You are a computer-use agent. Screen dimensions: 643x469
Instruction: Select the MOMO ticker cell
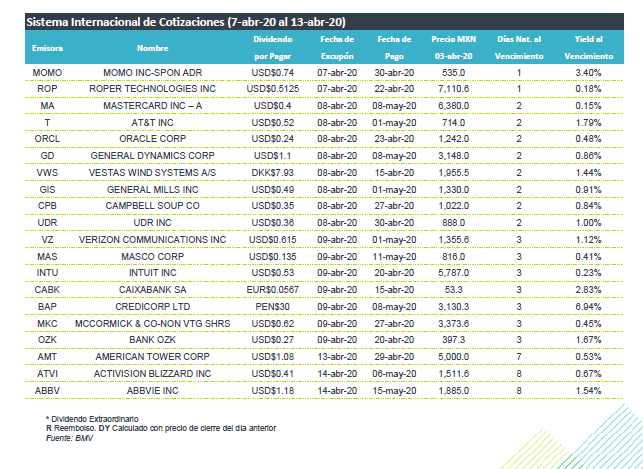pyautogui.click(x=47, y=73)
